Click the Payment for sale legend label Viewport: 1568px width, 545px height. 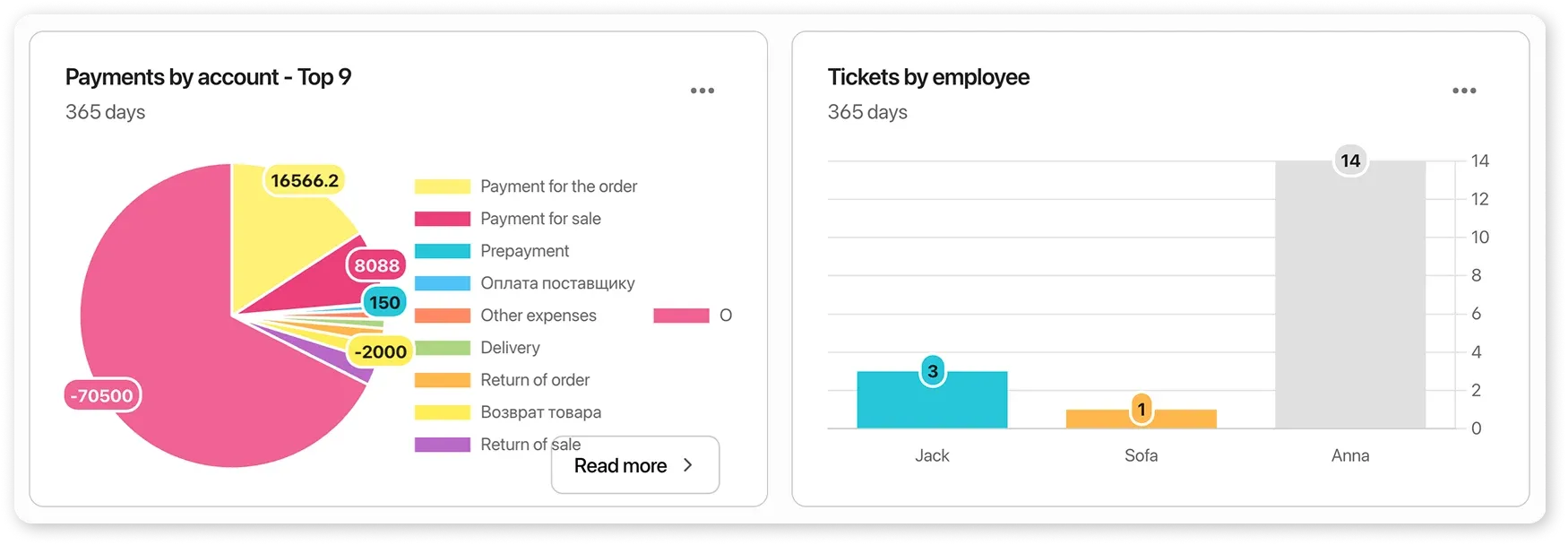(x=540, y=219)
